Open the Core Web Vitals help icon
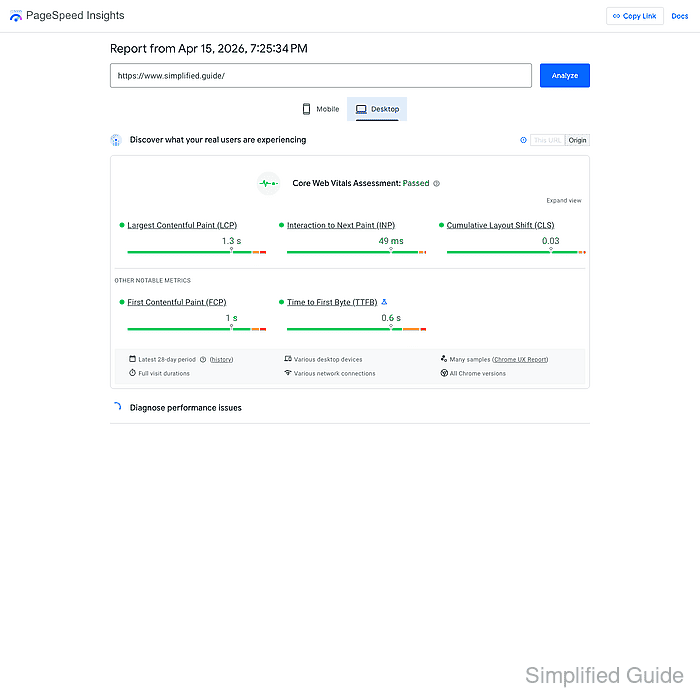This screenshot has height=700, width=700. (x=437, y=184)
